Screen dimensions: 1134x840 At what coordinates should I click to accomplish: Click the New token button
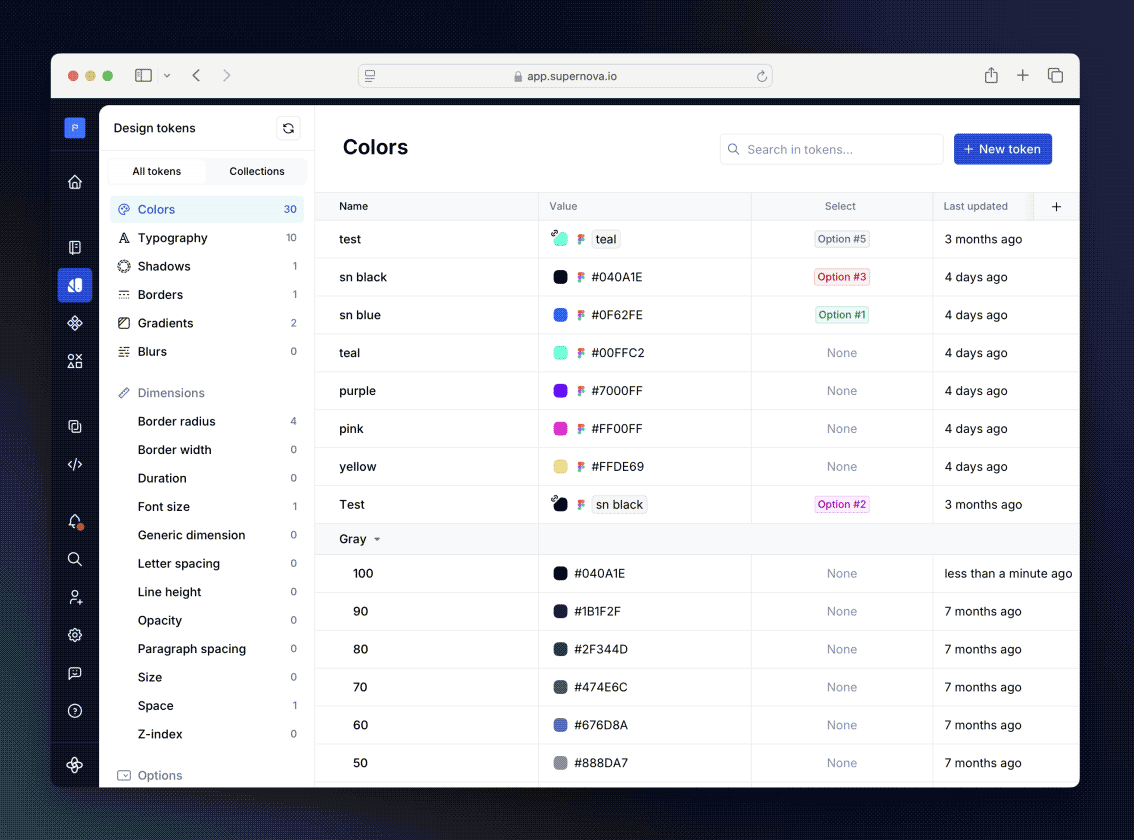[1002, 149]
